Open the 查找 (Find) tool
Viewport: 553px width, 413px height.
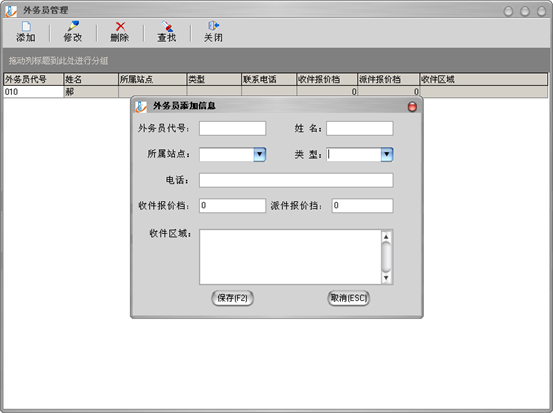166,32
